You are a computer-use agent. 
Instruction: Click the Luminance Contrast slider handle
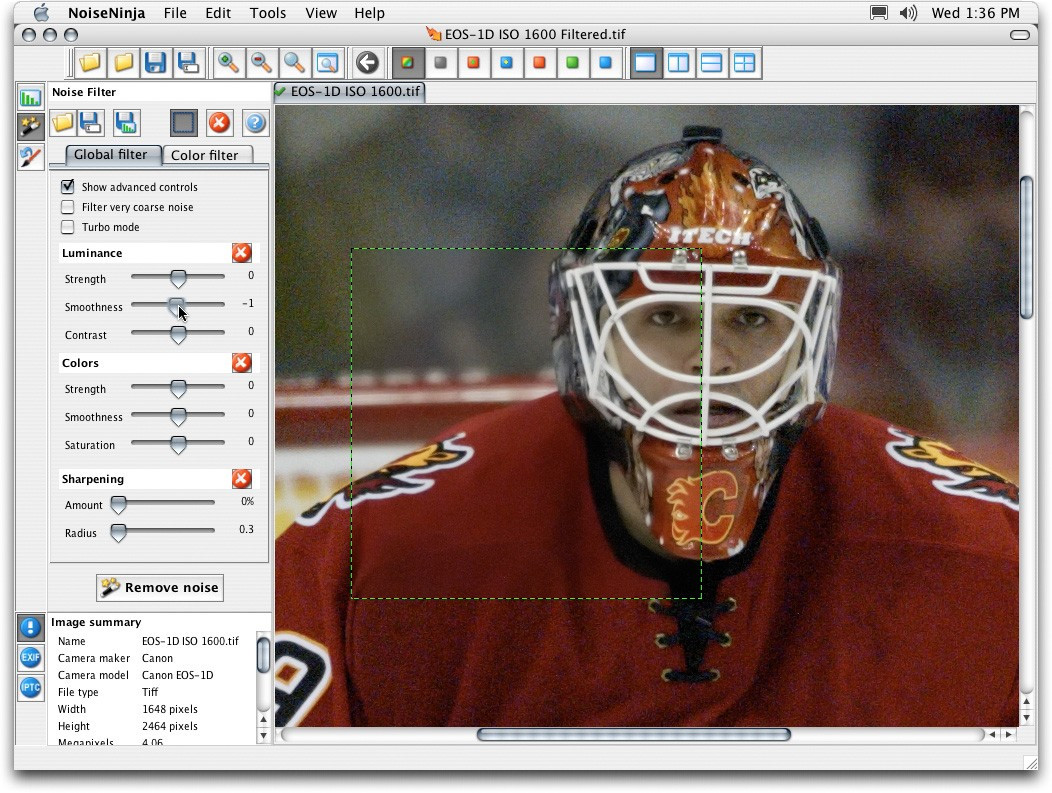click(x=178, y=335)
